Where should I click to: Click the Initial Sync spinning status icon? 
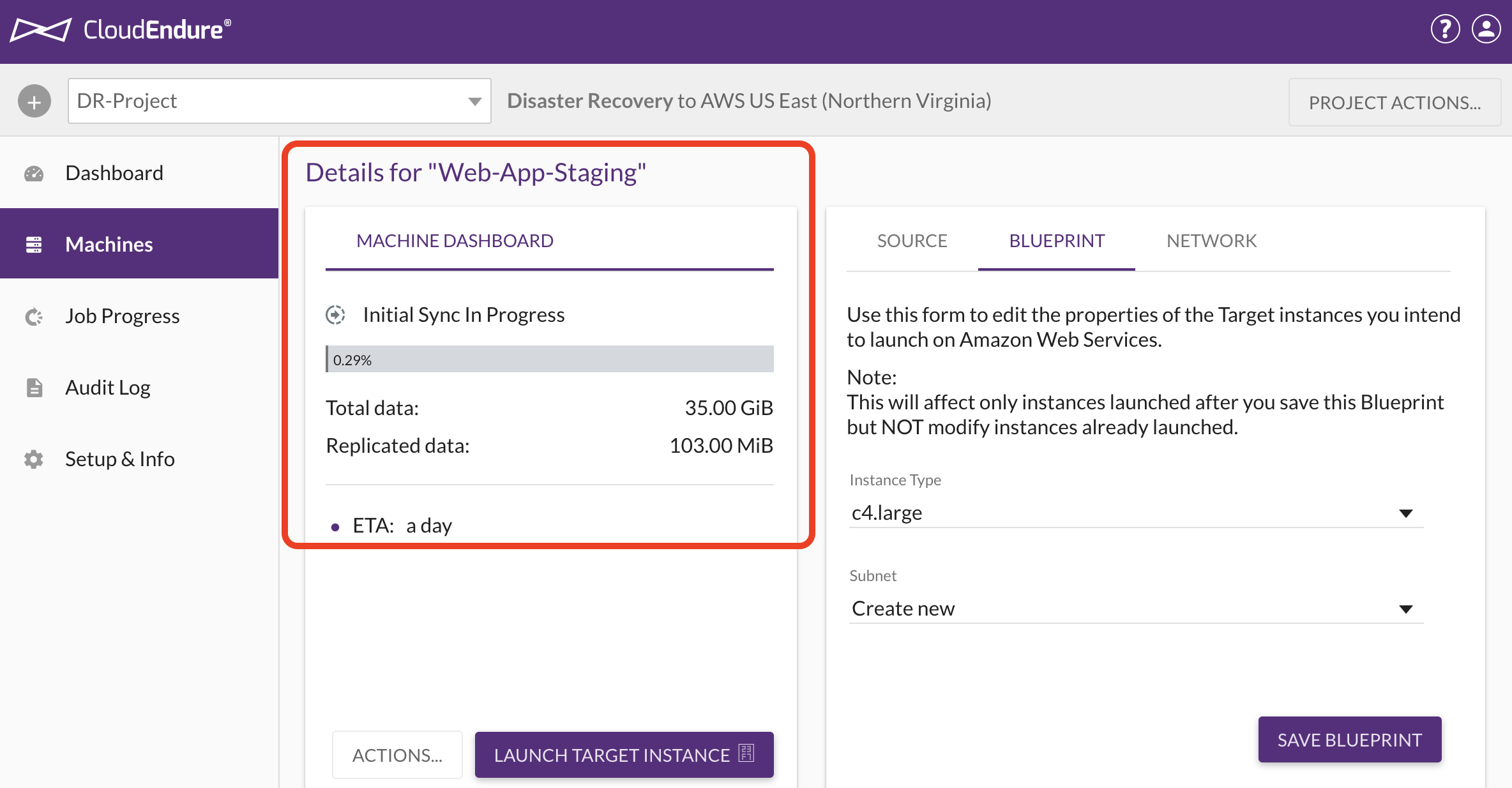tap(337, 315)
